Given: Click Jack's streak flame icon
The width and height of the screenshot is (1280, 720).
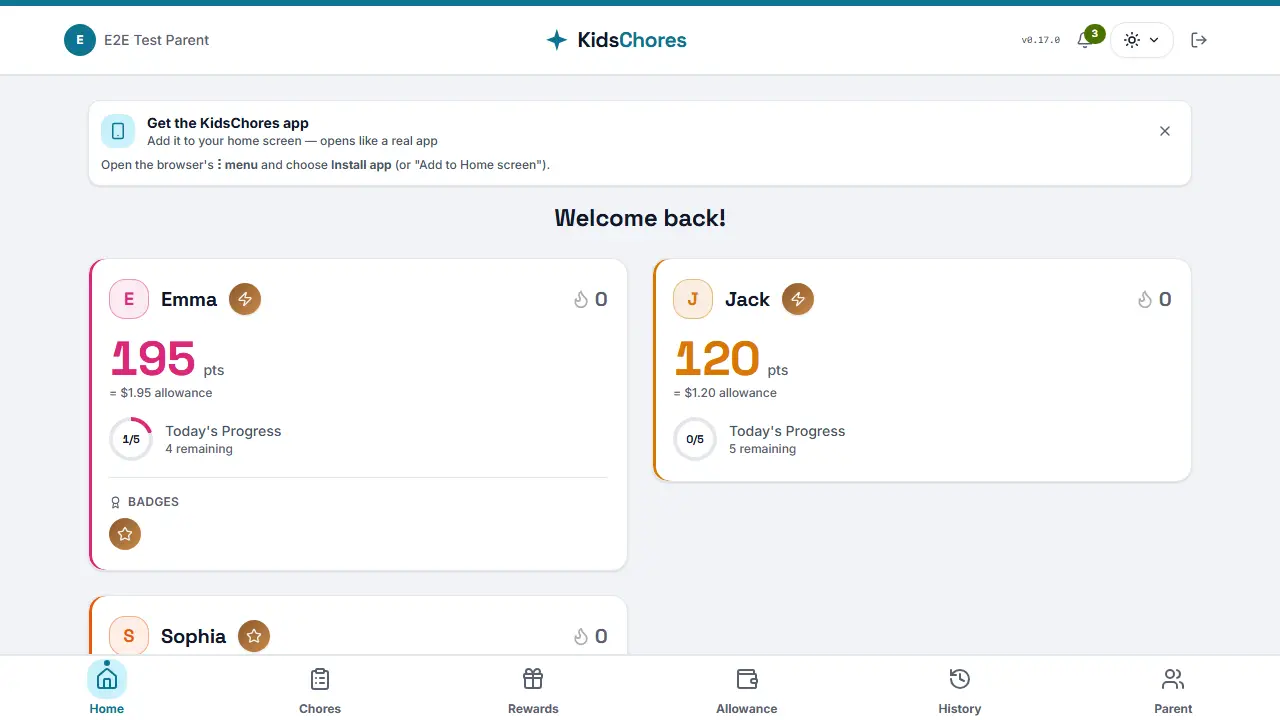Looking at the screenshot, I should point(1145,299).
